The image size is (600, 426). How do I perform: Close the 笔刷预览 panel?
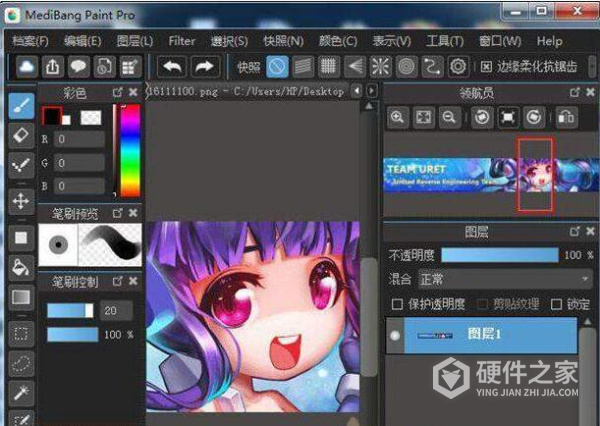click(133, 213)
